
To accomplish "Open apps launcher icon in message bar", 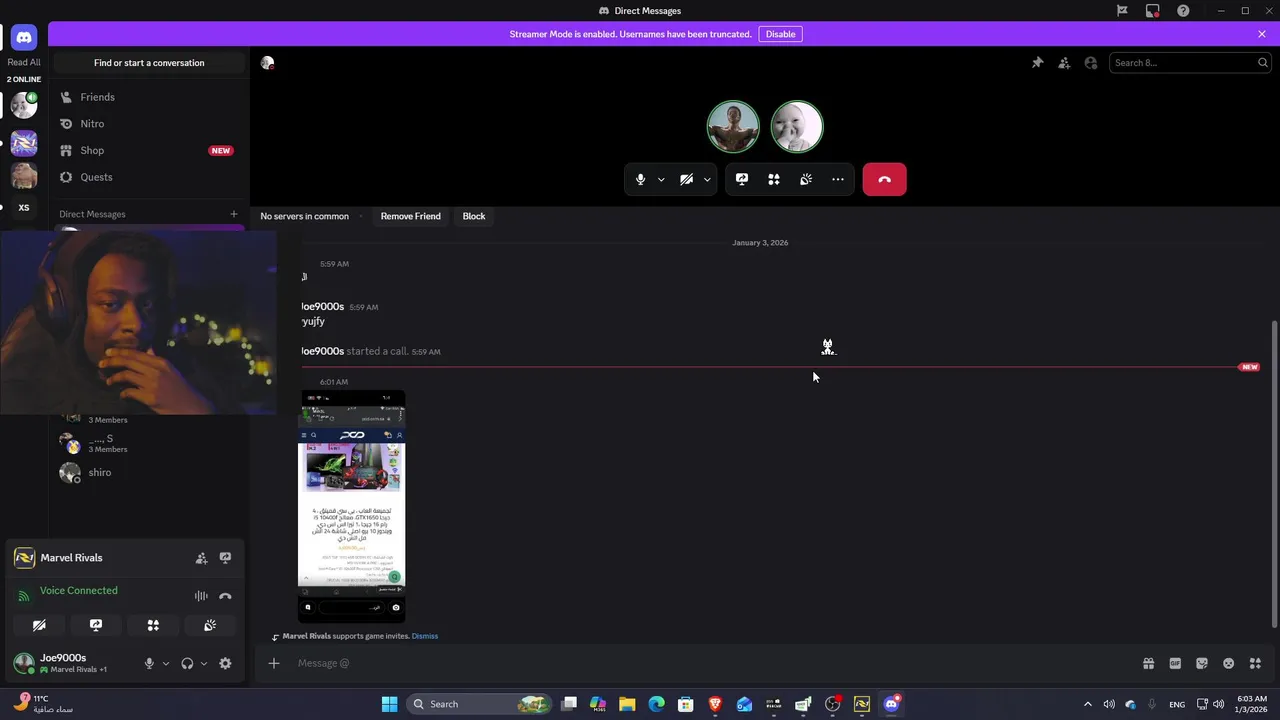I will [1256, 663].
